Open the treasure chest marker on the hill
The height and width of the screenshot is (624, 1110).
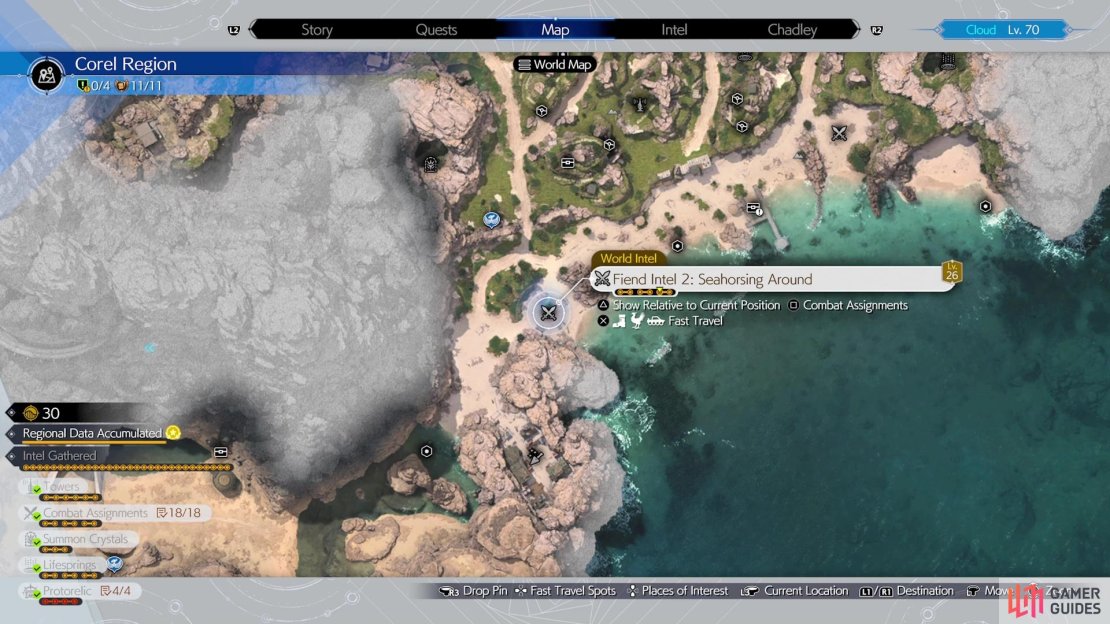click(x=568, y=163)
